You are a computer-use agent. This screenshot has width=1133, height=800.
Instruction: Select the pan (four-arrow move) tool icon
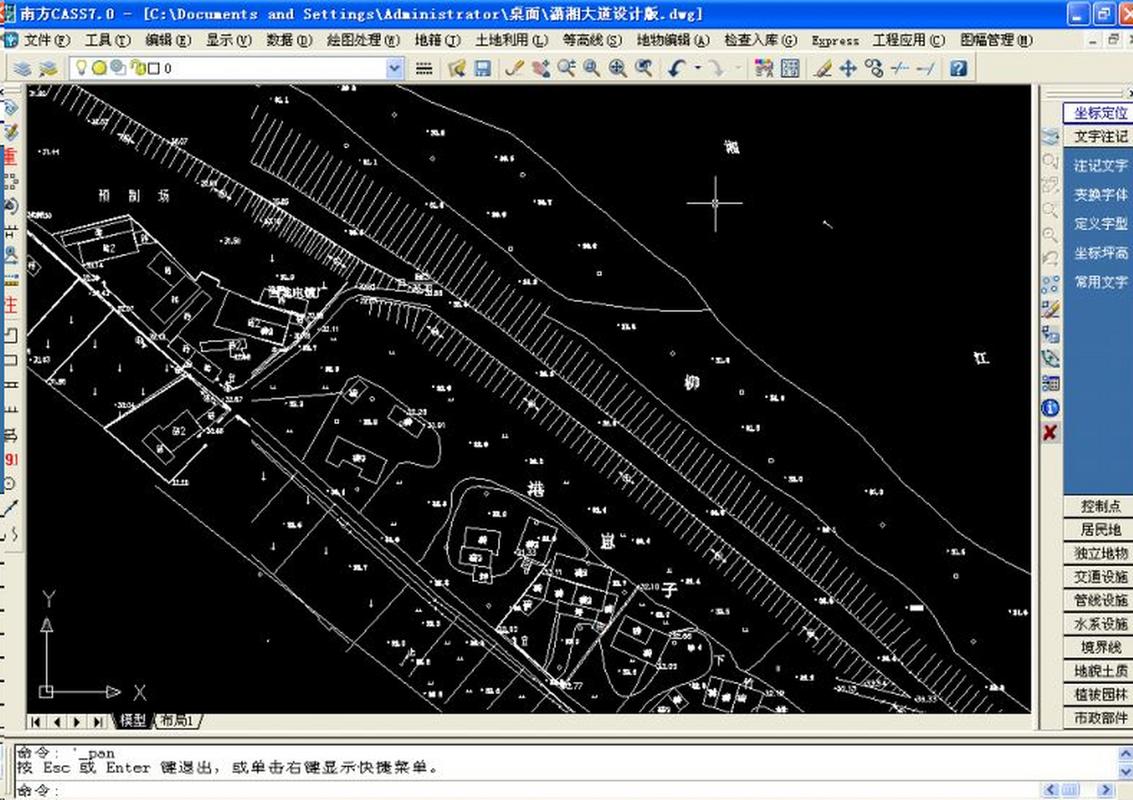(848, 68)
